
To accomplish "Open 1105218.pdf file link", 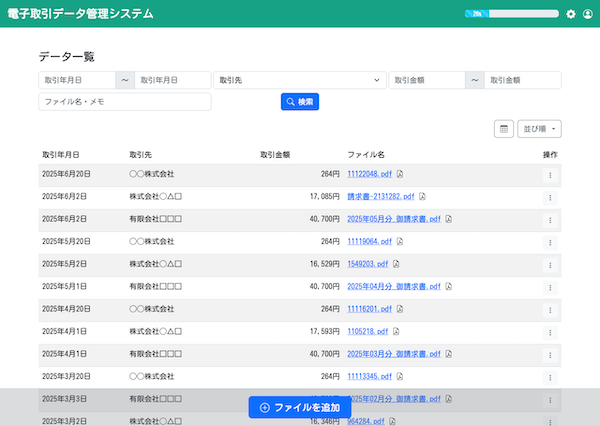I will pyautogui.click(x=367, y=331).
